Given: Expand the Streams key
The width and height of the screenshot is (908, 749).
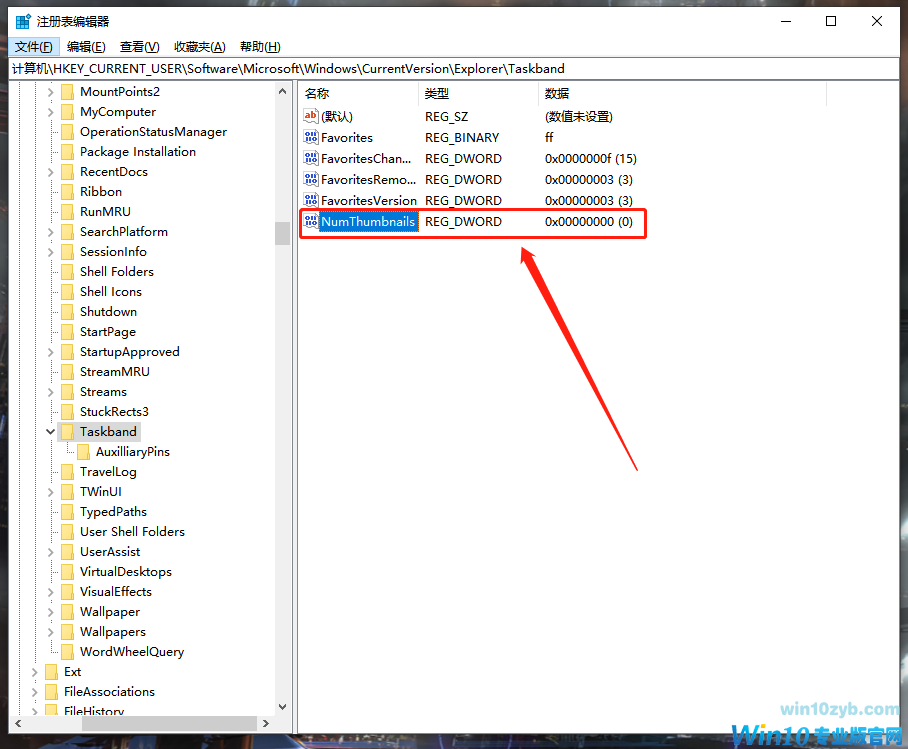Looking at the screenshot, I should tap(50, 392).
